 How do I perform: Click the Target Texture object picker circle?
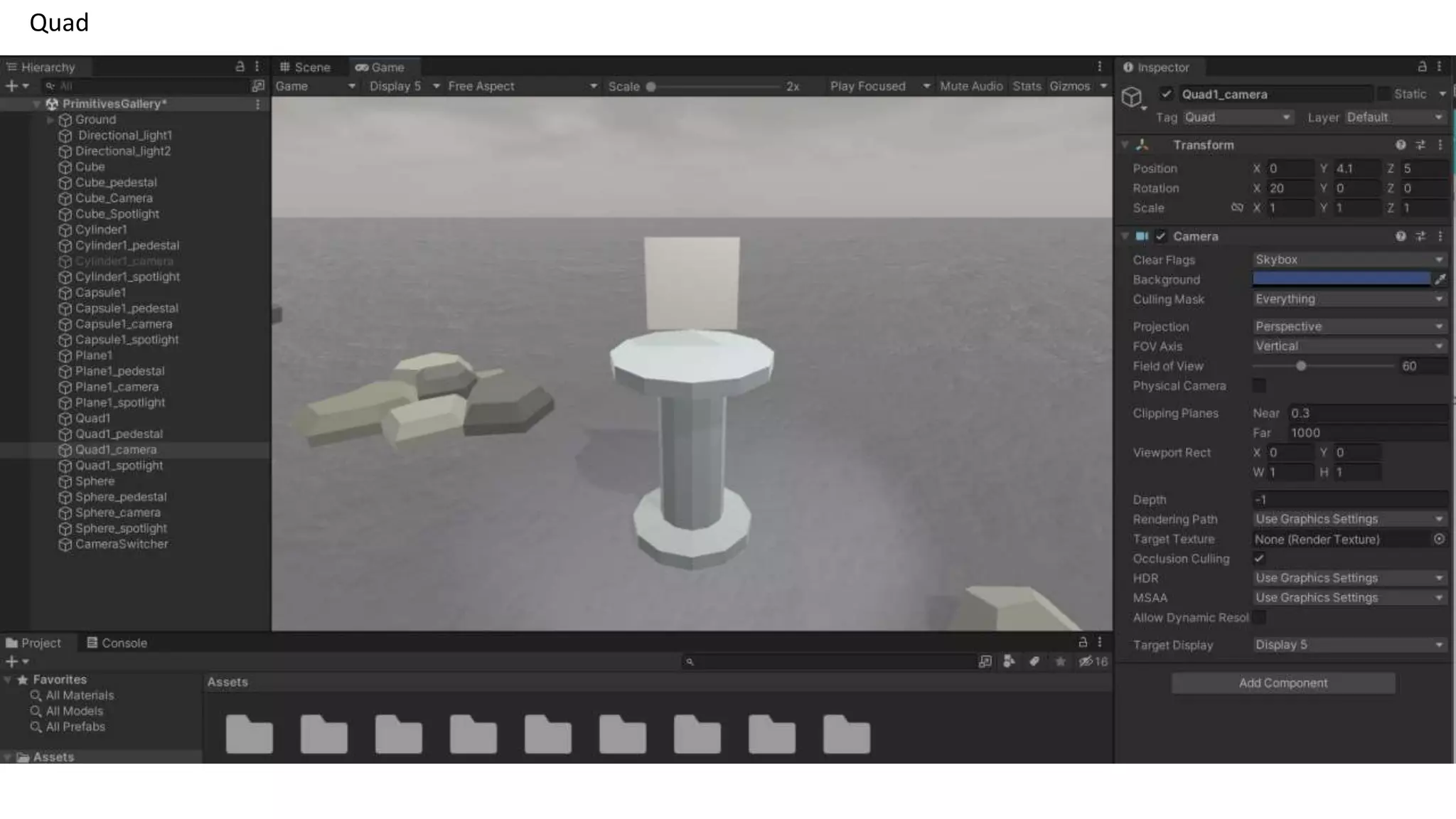(x=1439, y=539)
